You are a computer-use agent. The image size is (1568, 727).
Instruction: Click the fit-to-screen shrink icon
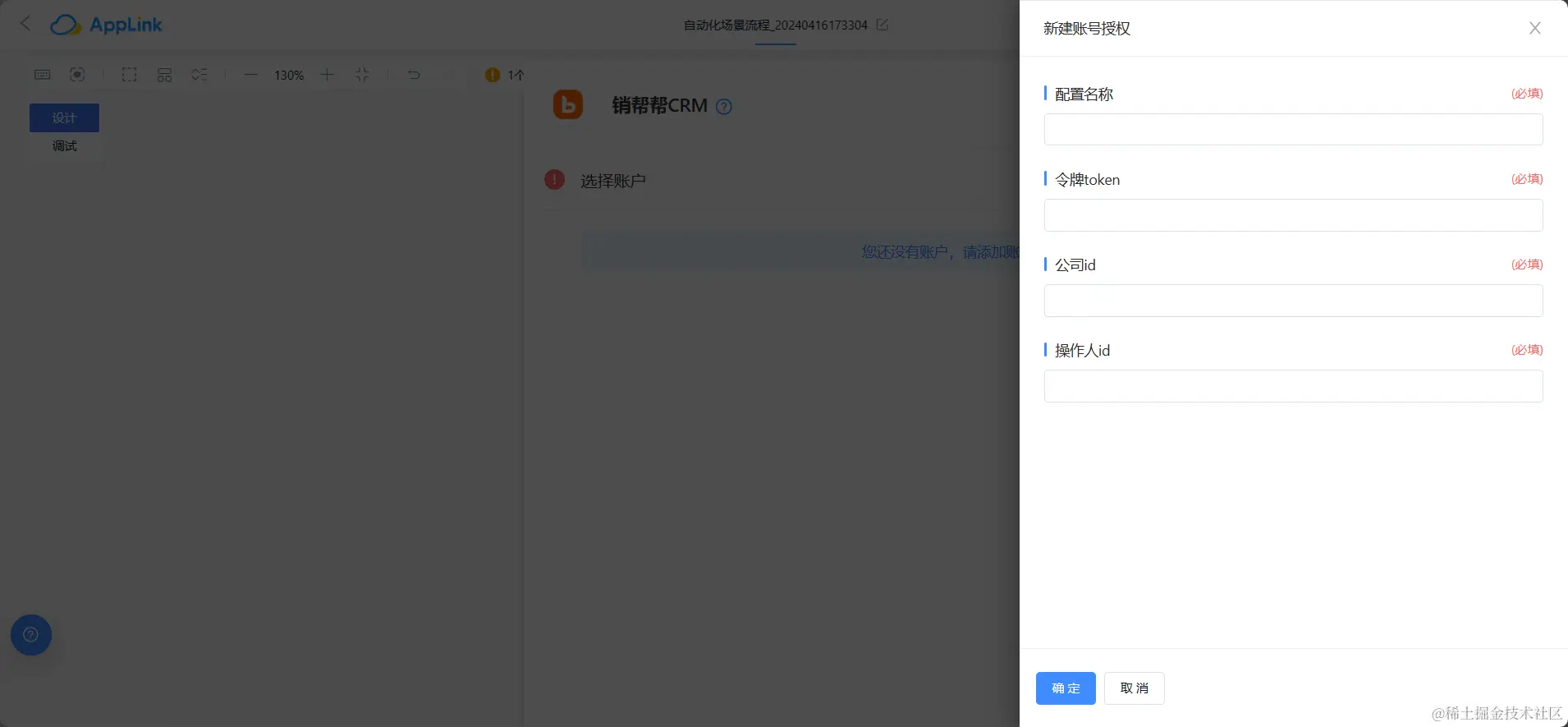pyautogui.click(x=362, y=75)
